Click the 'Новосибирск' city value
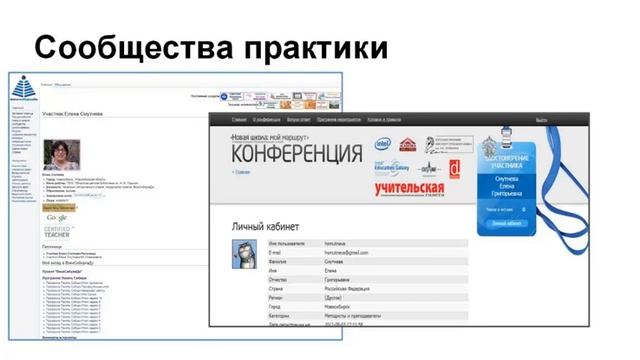This screenshot has height=360, width=640. [x=337, y=307]
